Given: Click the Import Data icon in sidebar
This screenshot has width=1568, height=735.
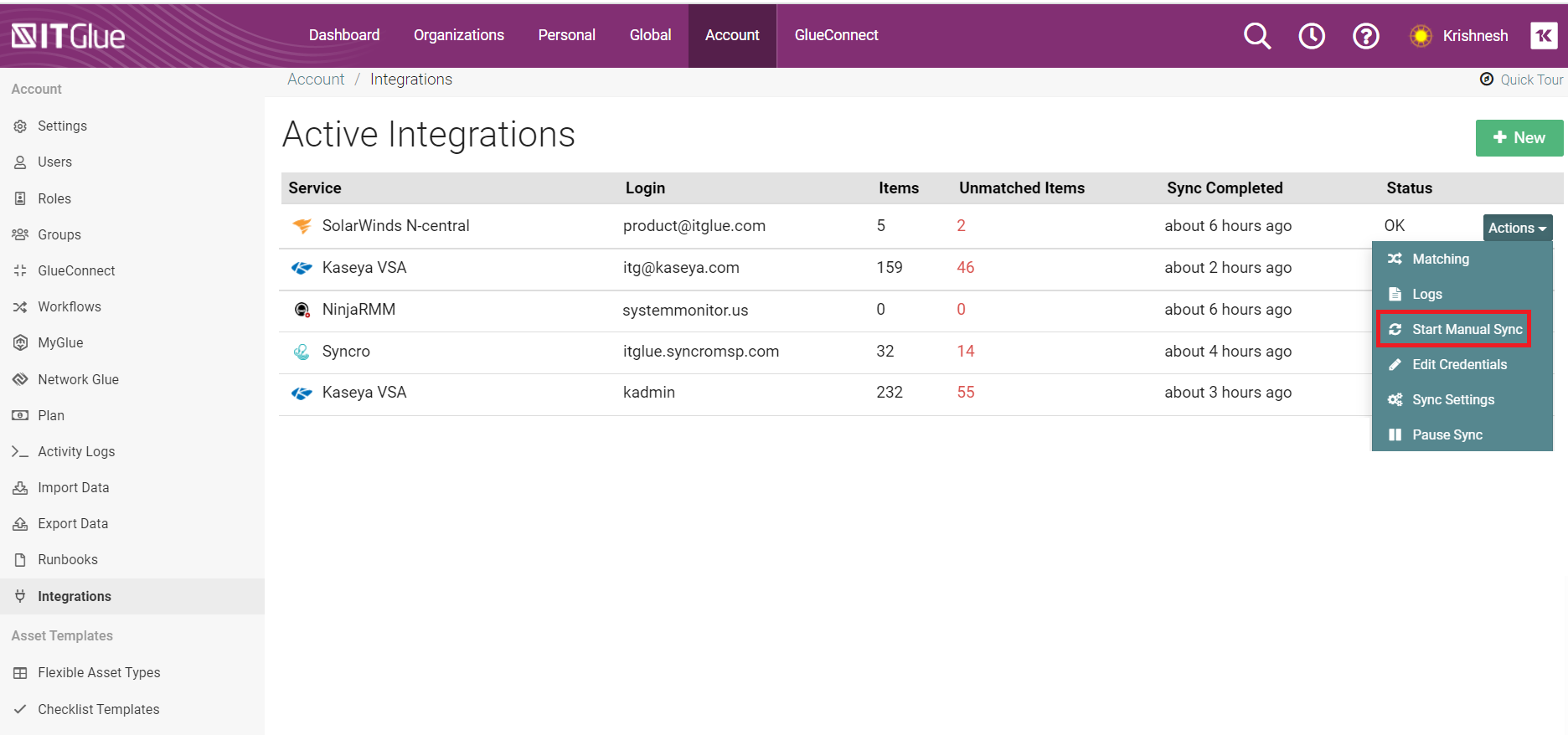Looking at the screenshot, I should click(x=20, y=487).
